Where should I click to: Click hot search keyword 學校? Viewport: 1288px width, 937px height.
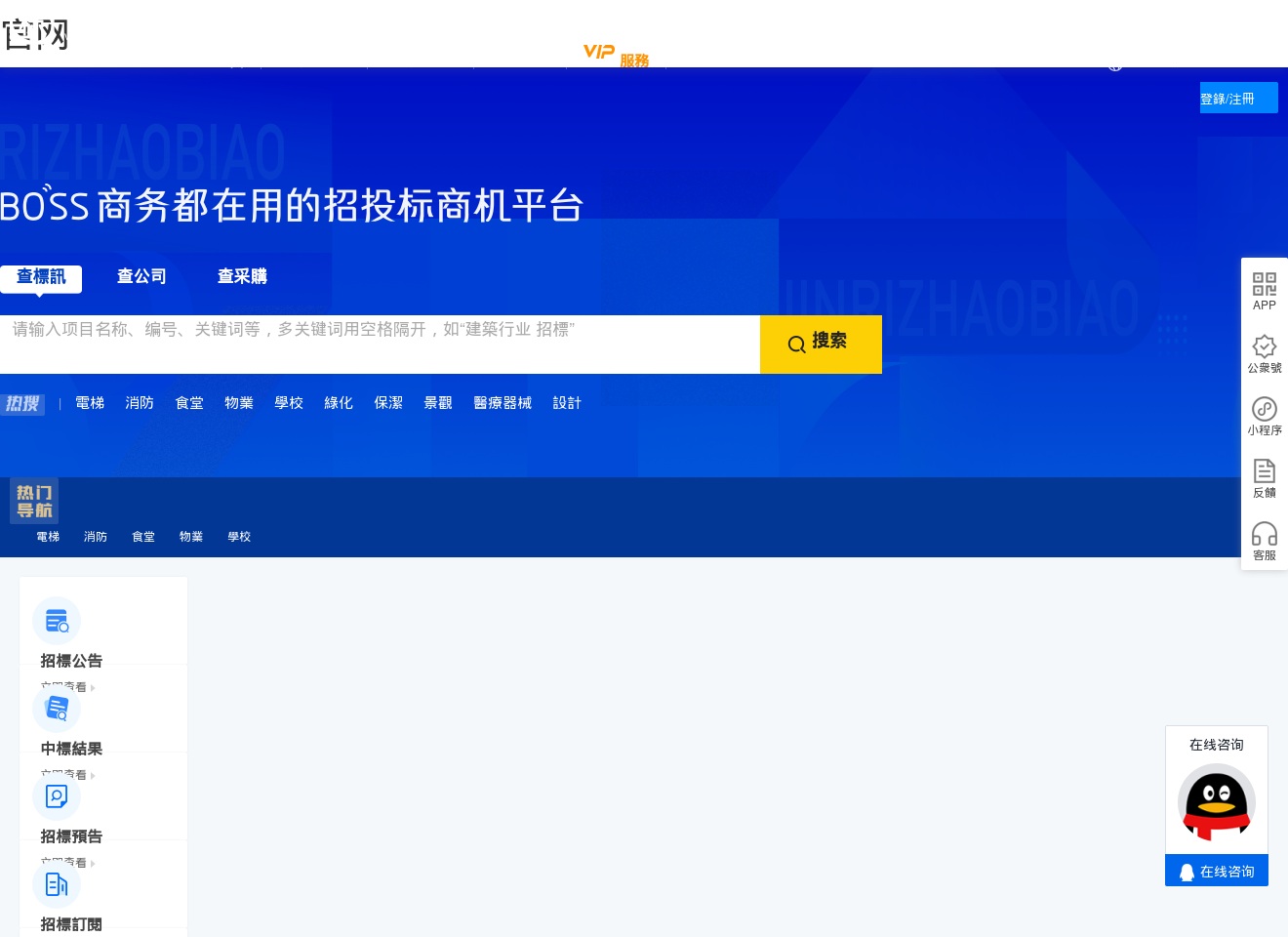[289, 403]
